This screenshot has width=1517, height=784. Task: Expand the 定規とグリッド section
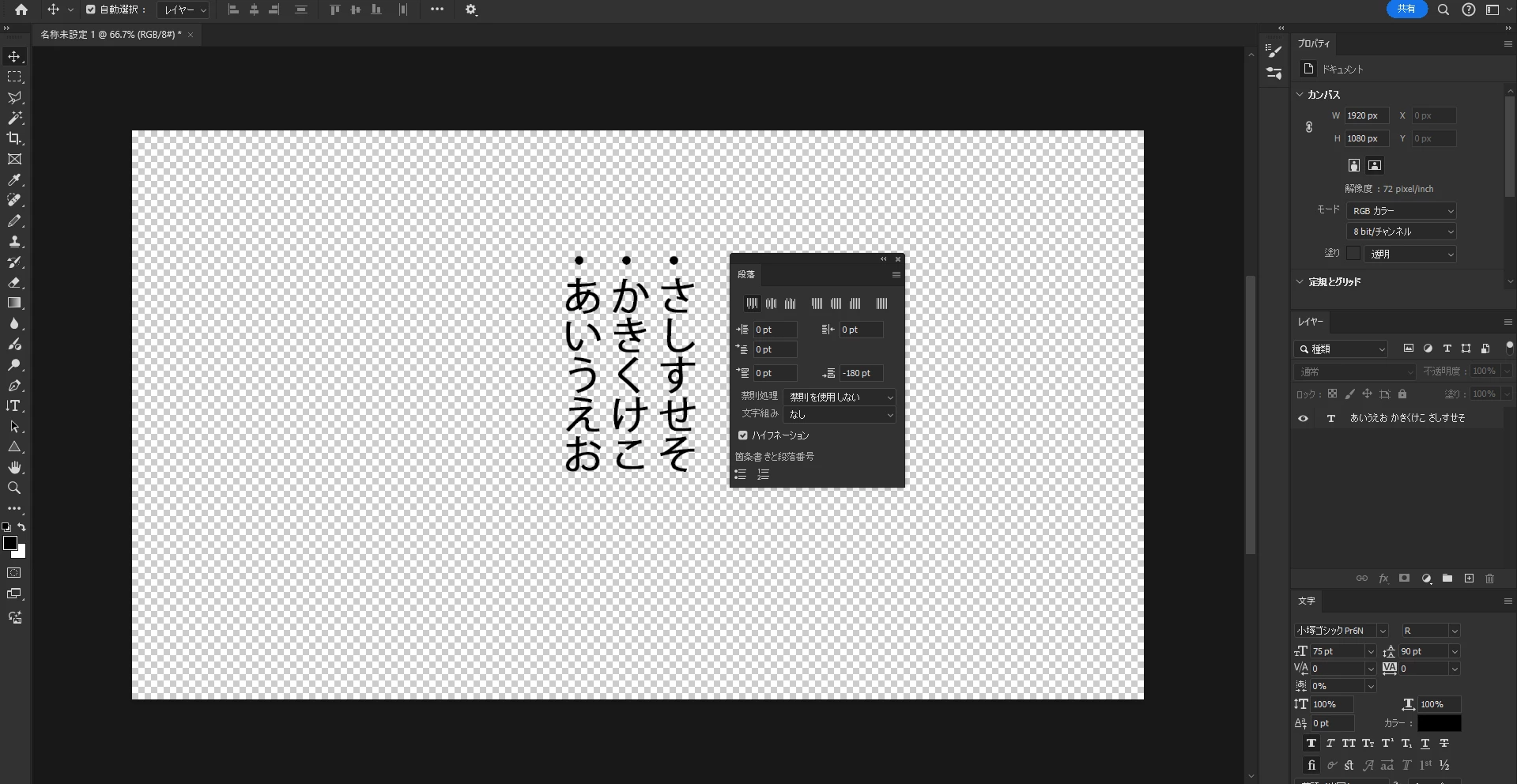click(x=1300, y=281)
